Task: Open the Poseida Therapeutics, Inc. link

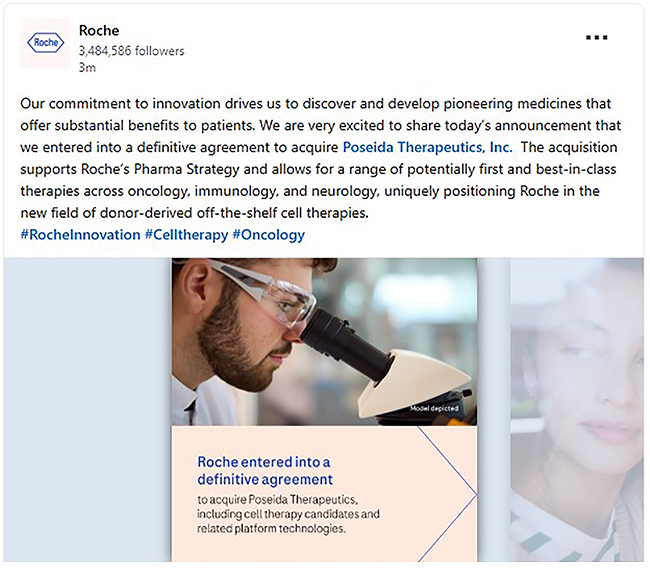Action: (427, 147)
